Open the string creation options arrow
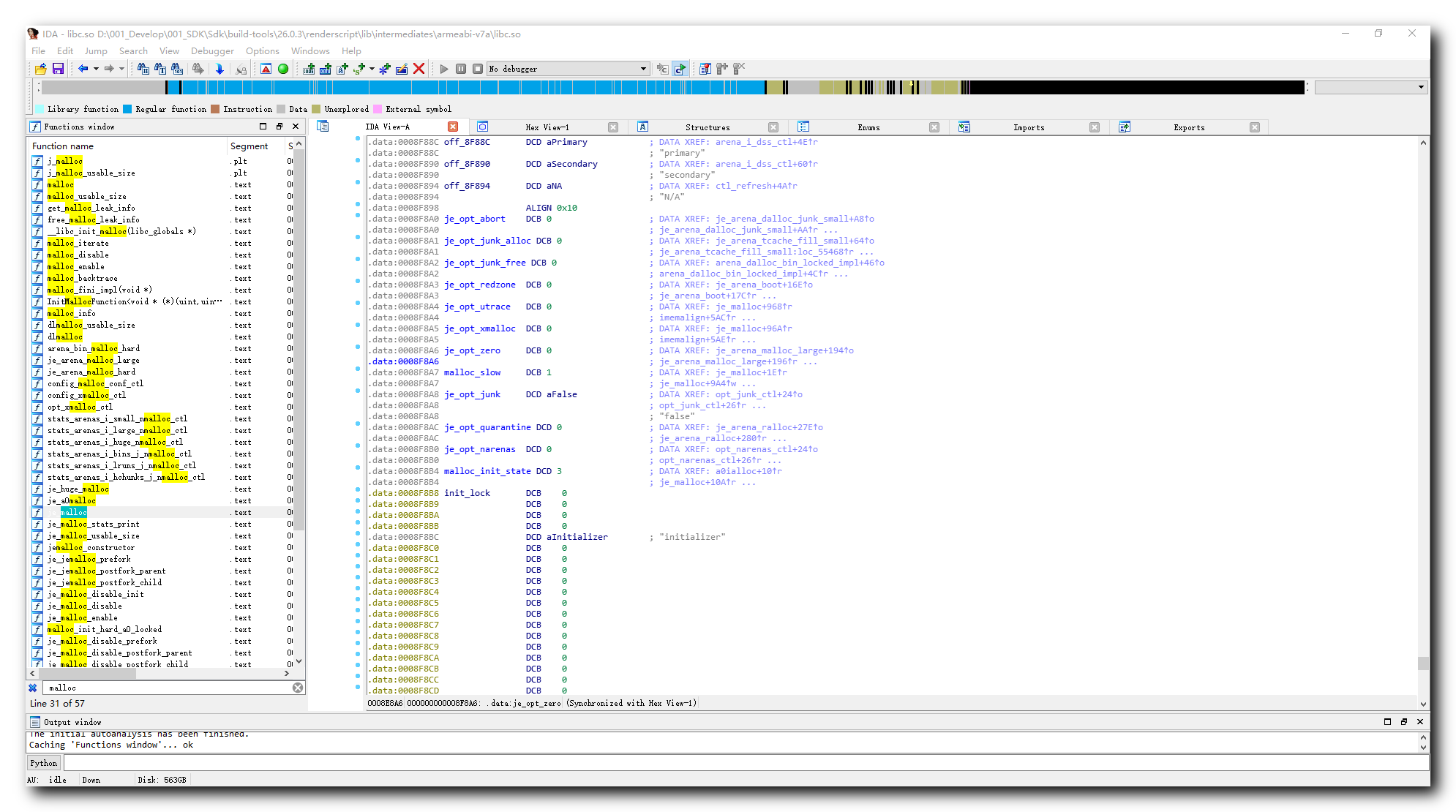Screen dimensions: 1456x812 (372, 69)
